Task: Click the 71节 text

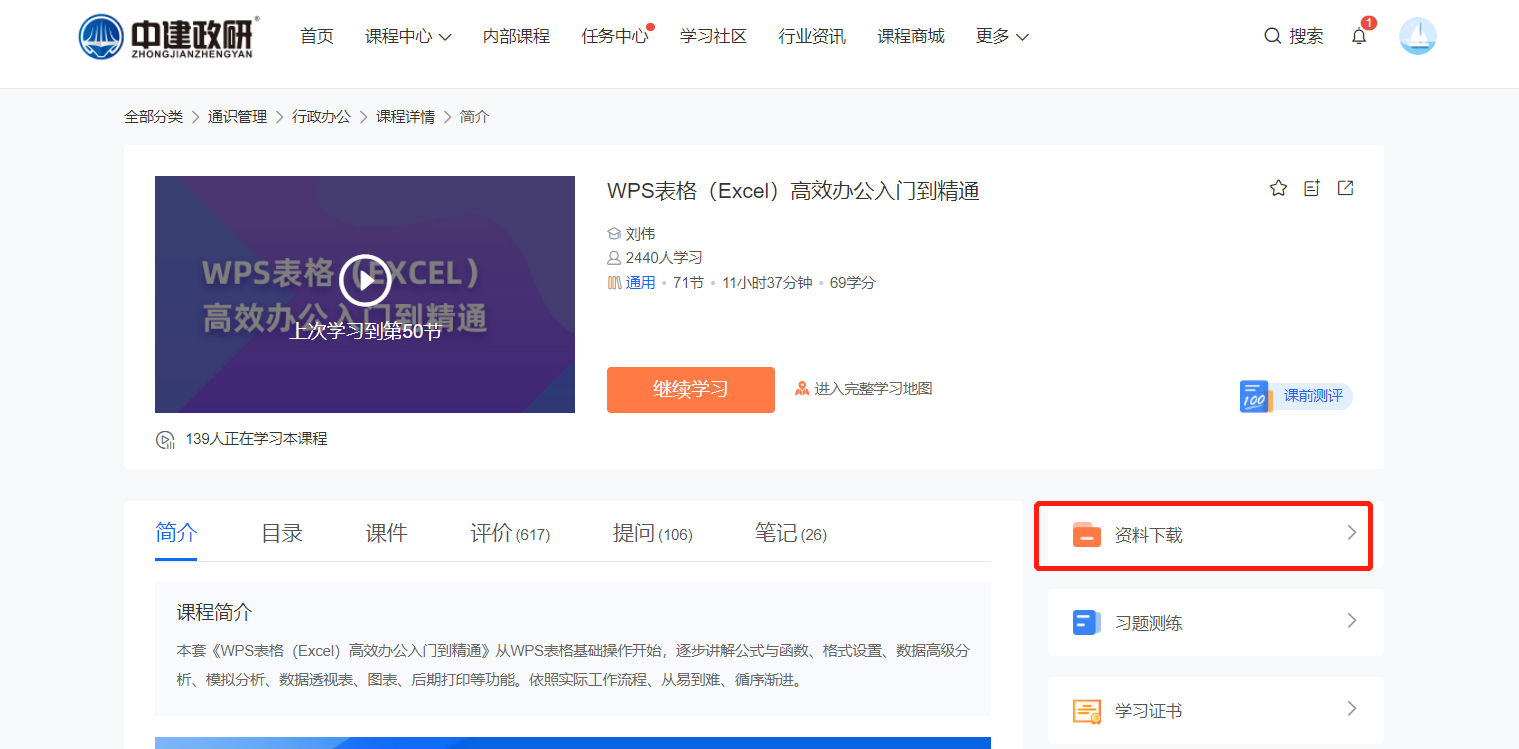Action: (688, 283)
